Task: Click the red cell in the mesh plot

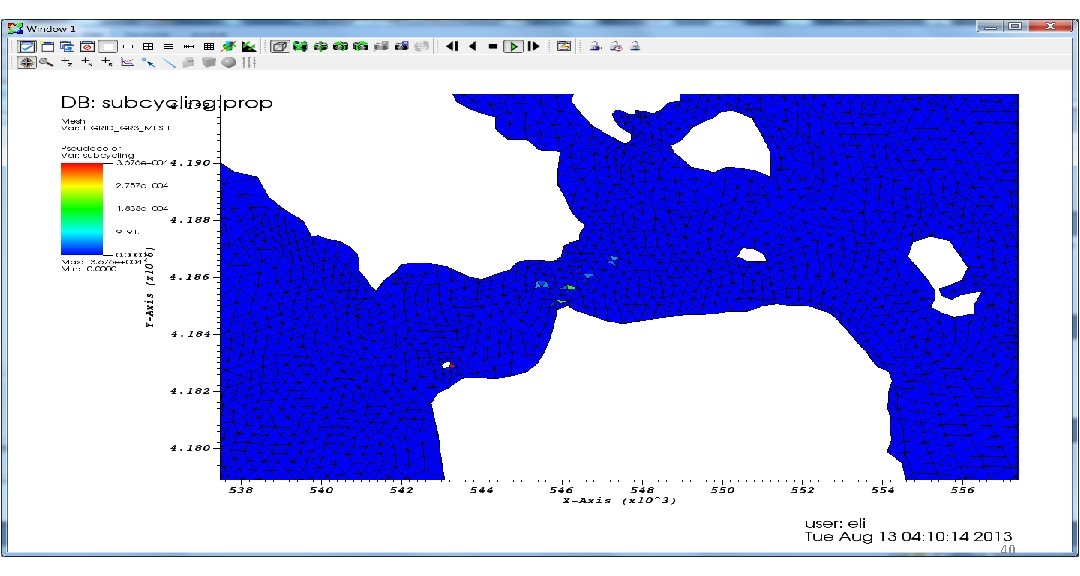Action: coord(451,365)
